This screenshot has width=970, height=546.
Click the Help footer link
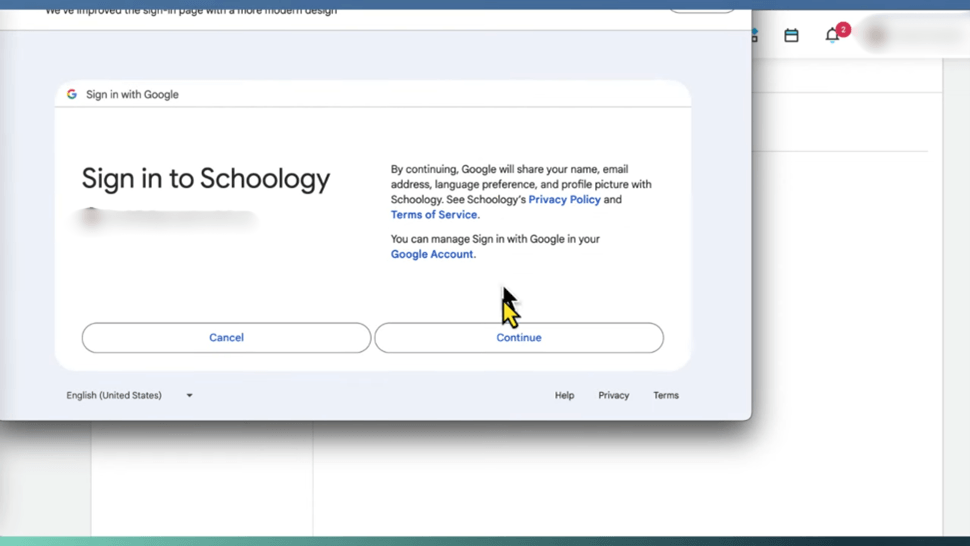tap(564, 395)
